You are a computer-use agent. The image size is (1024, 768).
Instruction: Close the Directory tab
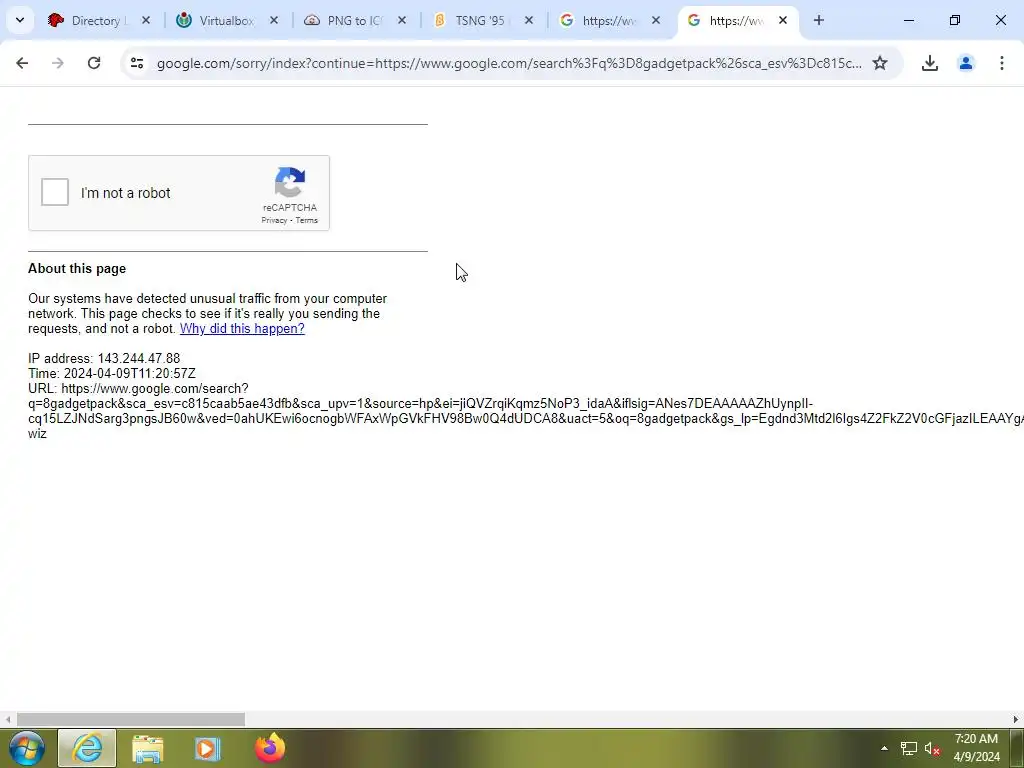coord(146,21)
